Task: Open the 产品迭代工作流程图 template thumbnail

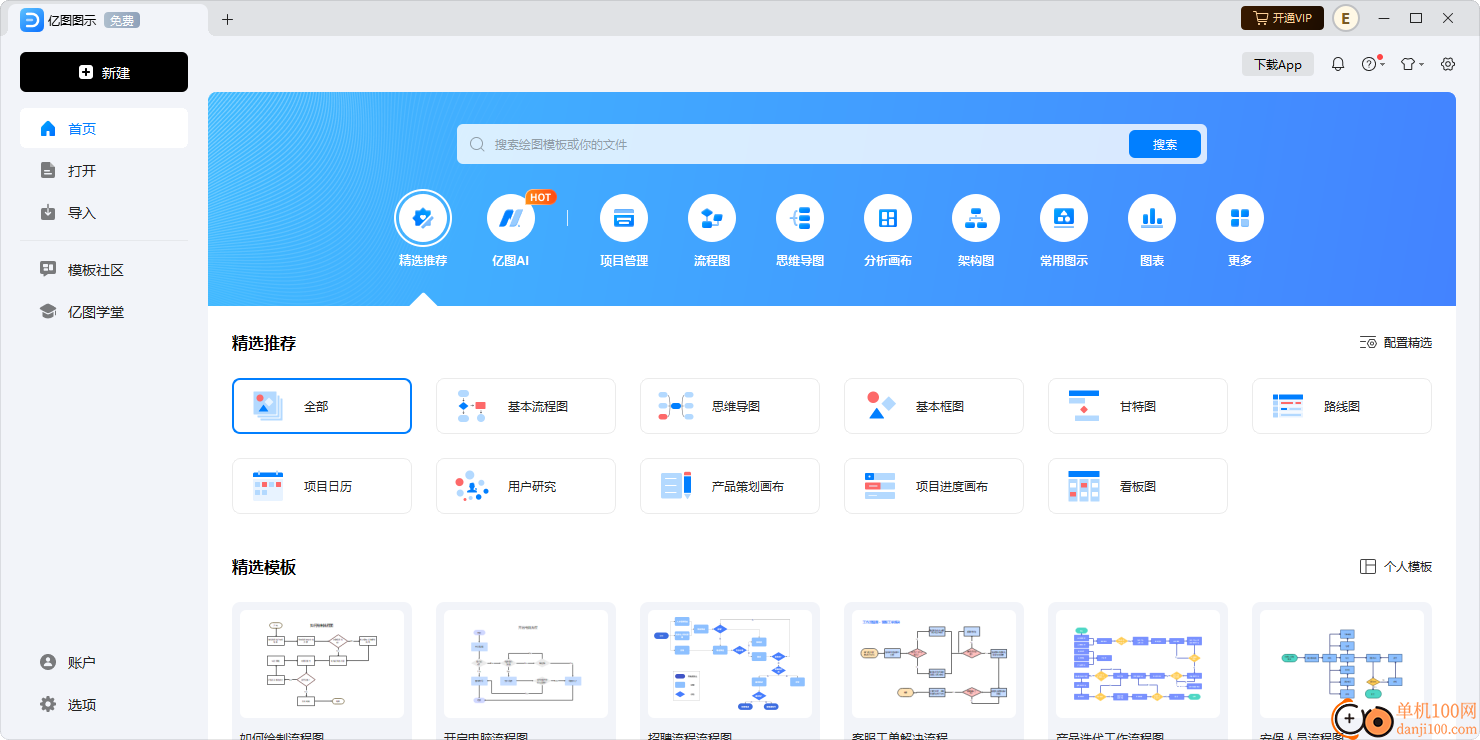Action: click(x=1138, y=664)
